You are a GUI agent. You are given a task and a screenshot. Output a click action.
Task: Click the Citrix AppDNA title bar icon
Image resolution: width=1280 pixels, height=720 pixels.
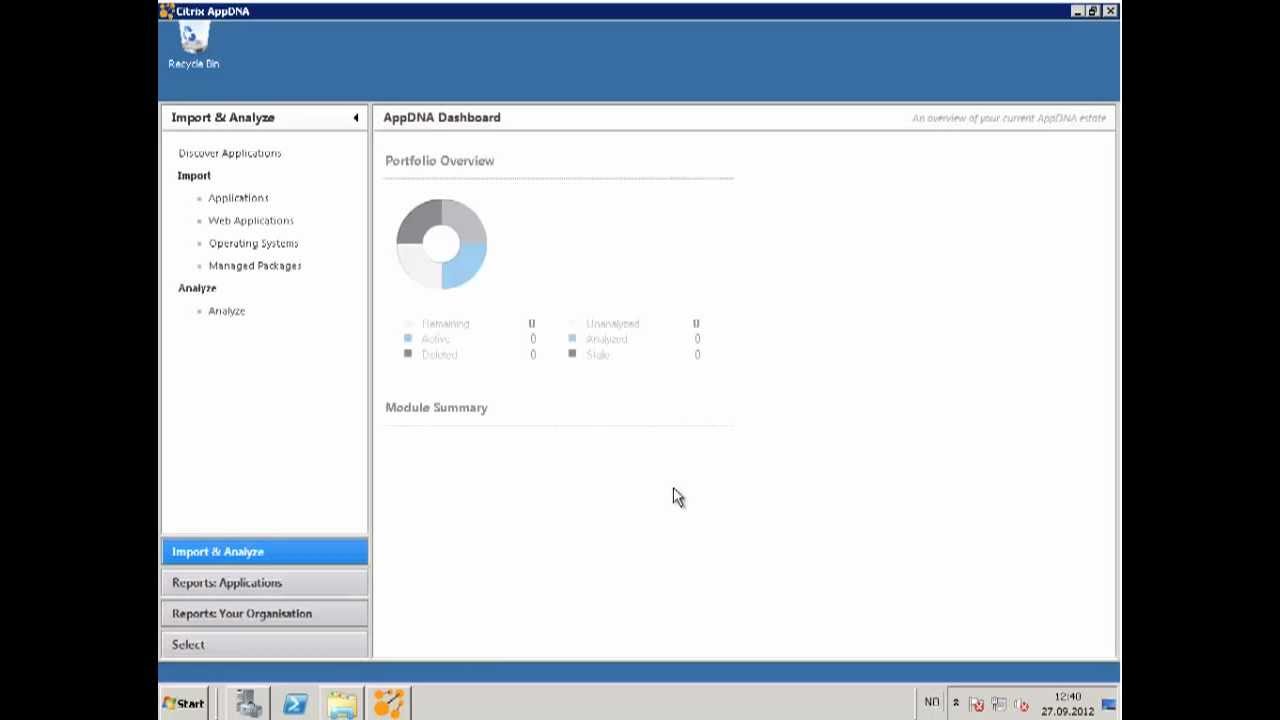167,11
